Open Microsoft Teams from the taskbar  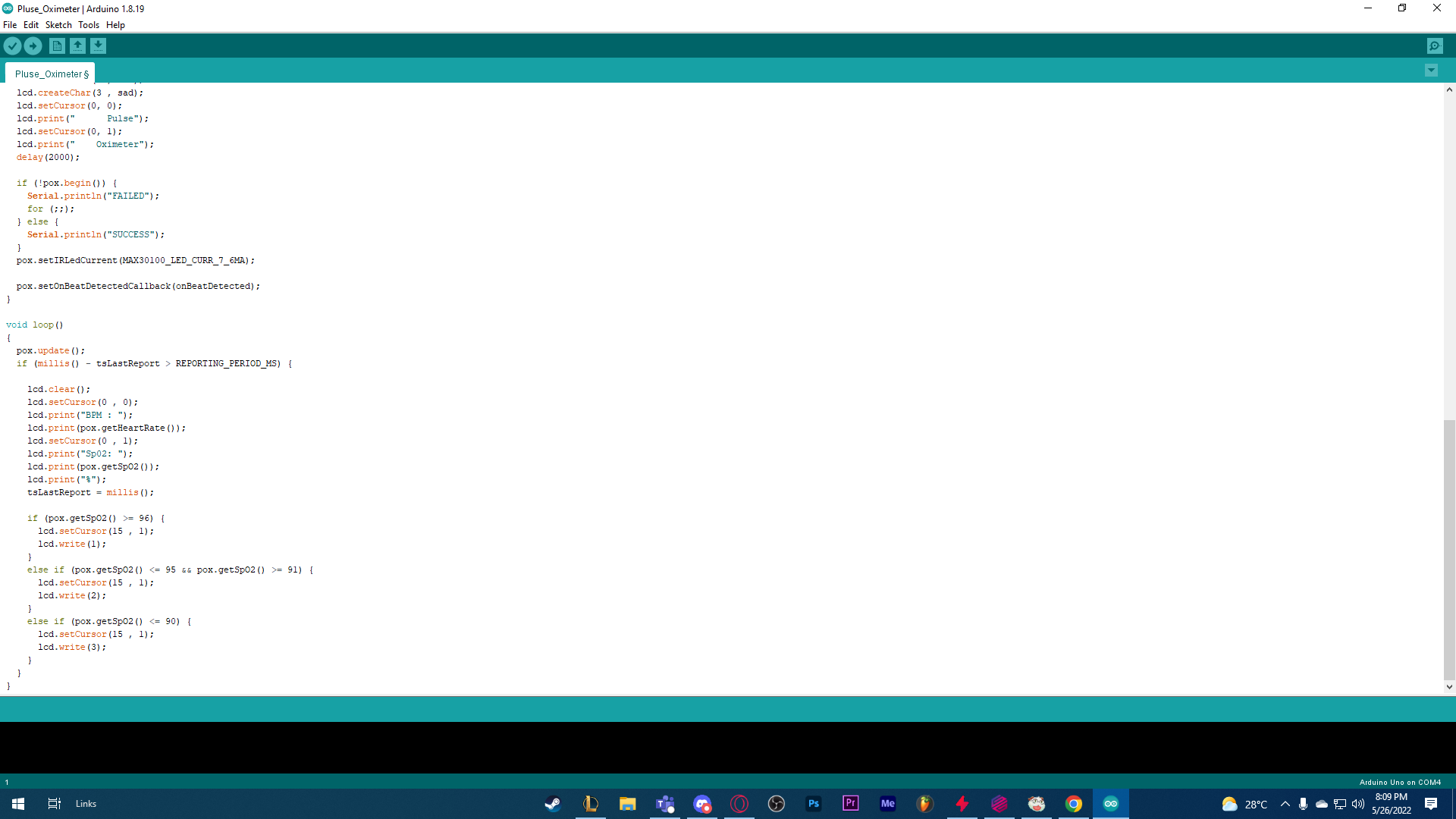click(665, 804)
